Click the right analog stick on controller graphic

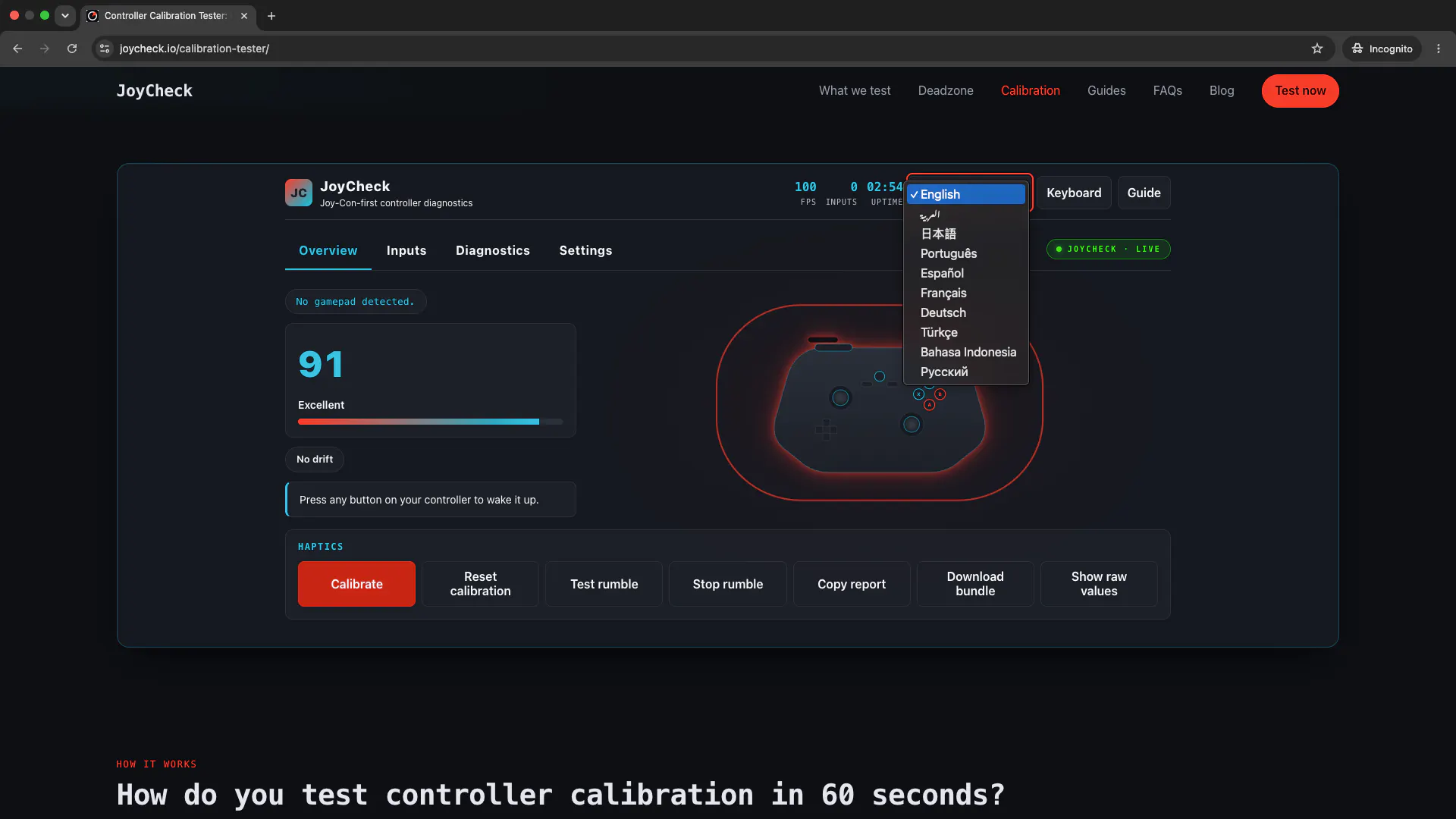coord(912,425)
